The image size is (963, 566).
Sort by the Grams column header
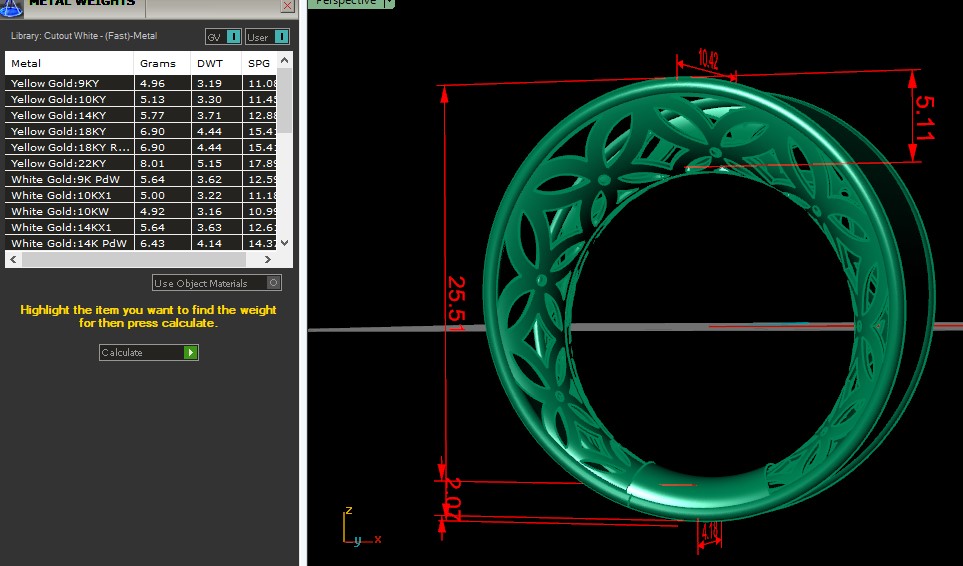click(x=162, y=63)
